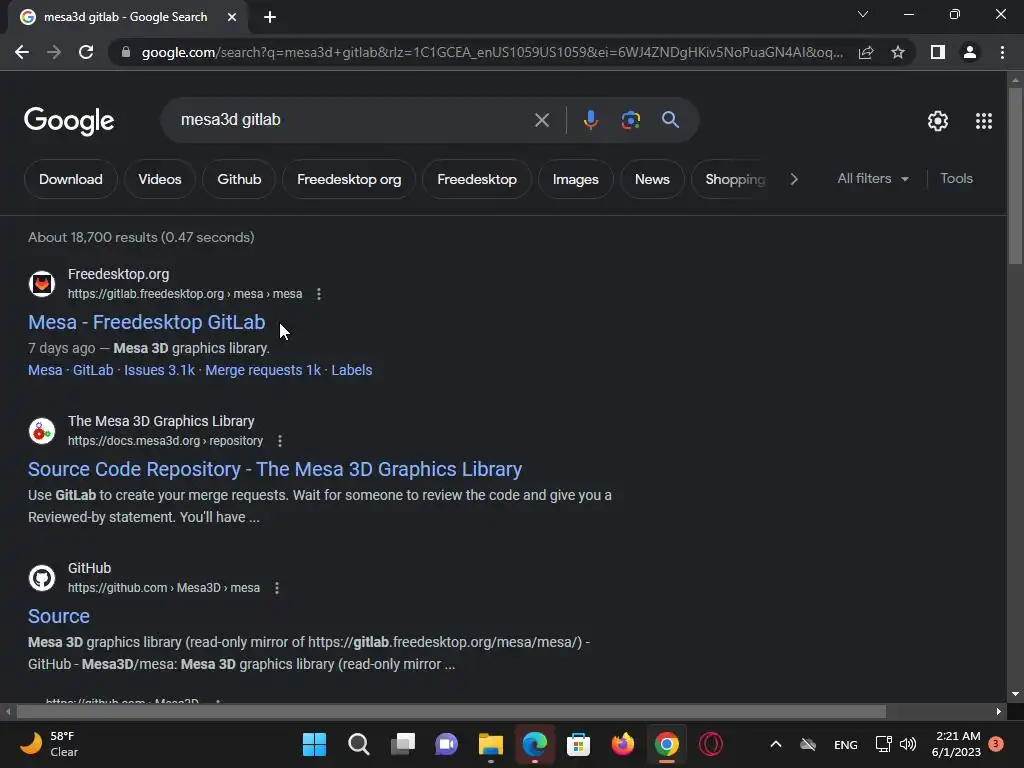Open the Issues 3.1k sitelink
This screenshot has width=1024, height=768.
[x=159, y=370]
